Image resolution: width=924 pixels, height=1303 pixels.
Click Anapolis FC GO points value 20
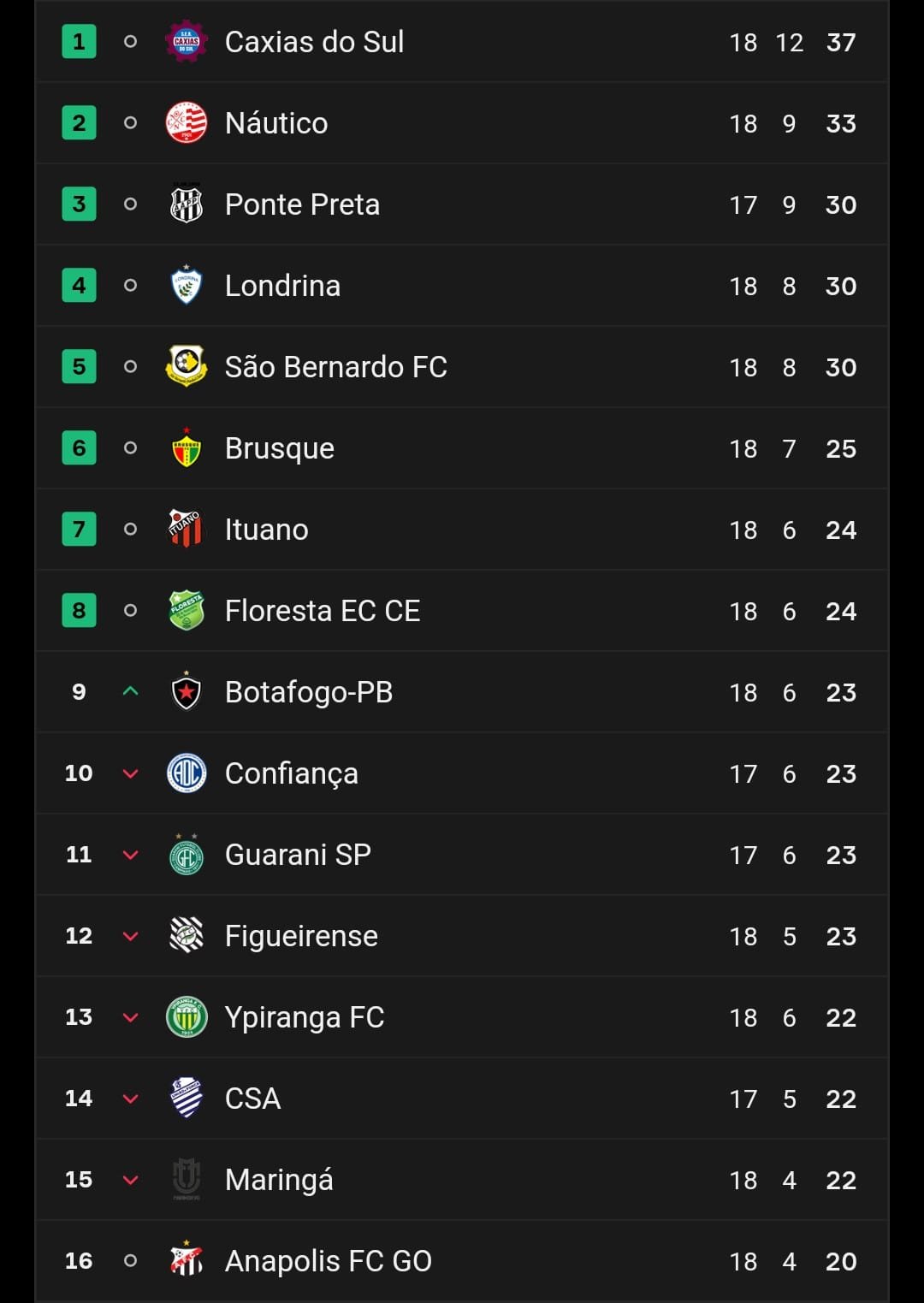point(841,1261)
